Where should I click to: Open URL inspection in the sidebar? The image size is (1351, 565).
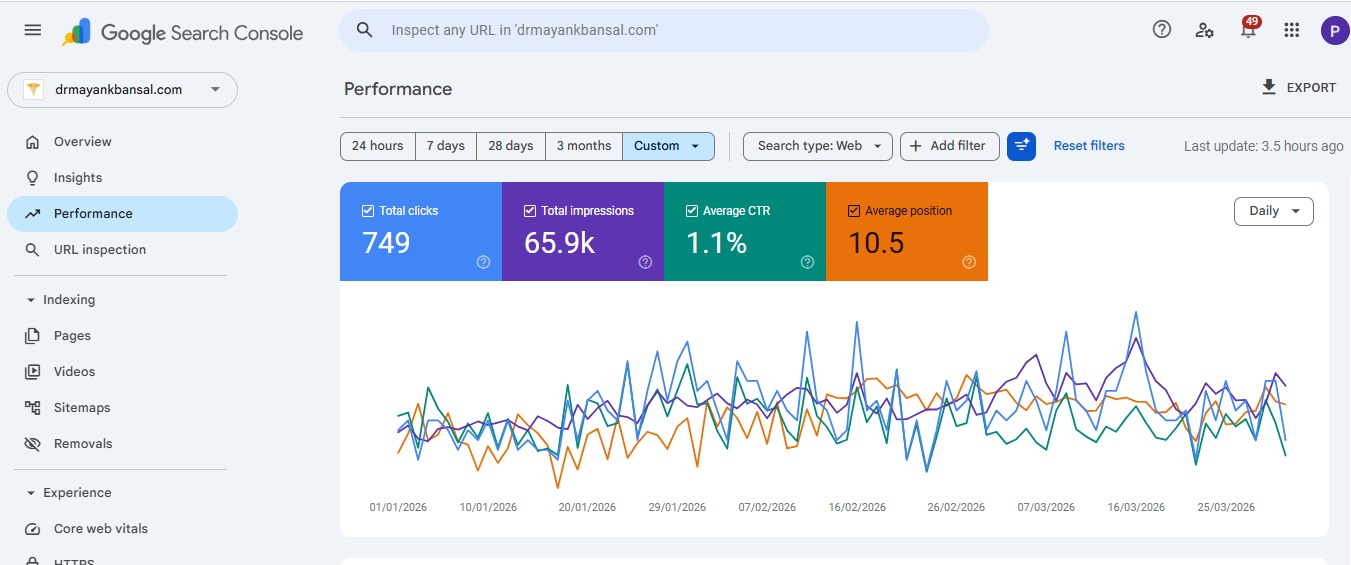pyautogui.click(x=122, y=250)
